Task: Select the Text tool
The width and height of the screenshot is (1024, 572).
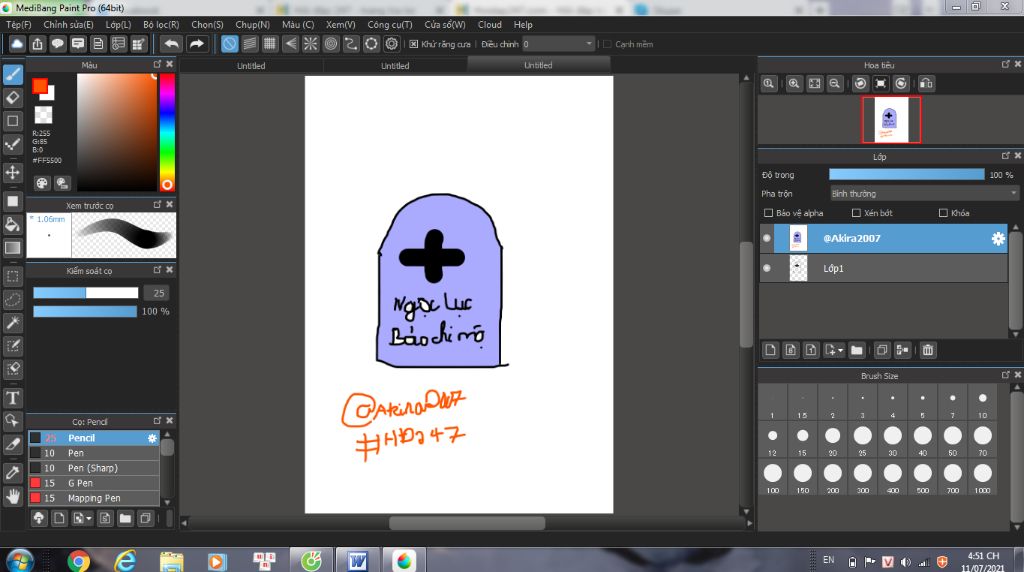Action: tap(12, 398)
